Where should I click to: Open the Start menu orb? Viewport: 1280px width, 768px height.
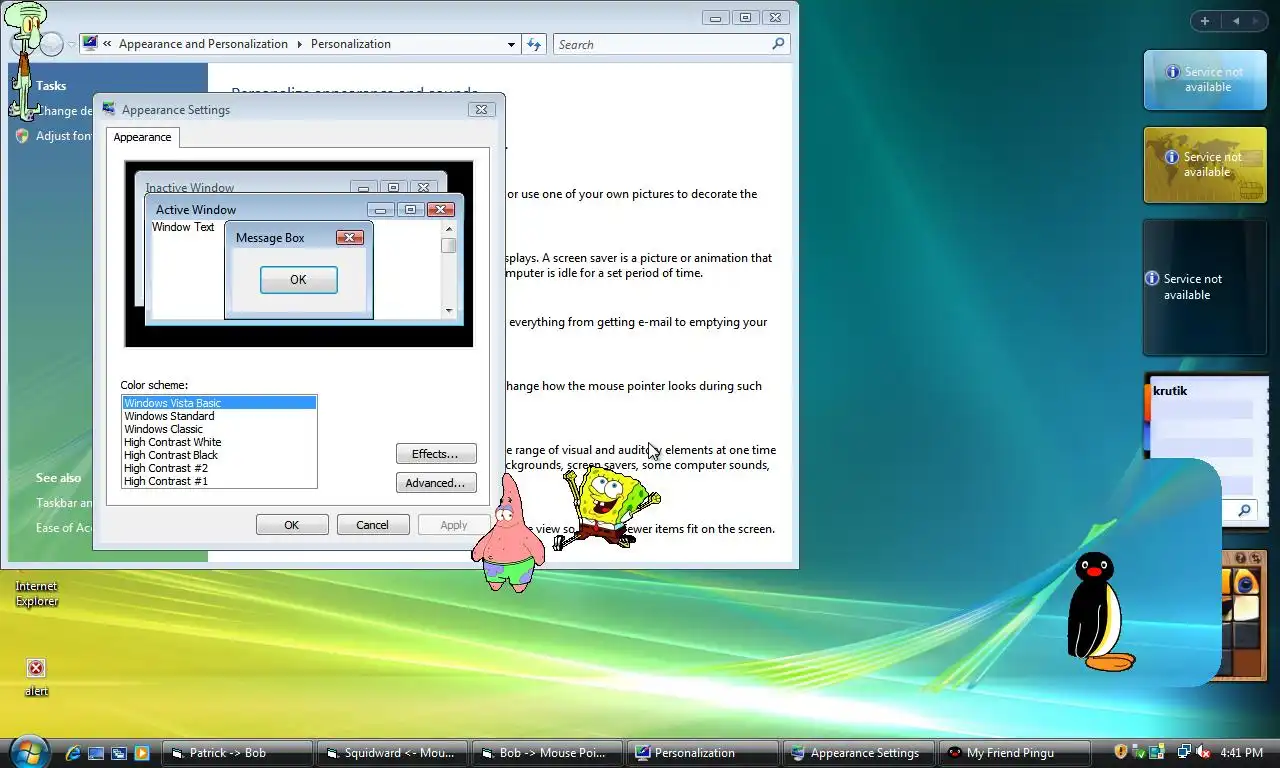pos(28,751)
